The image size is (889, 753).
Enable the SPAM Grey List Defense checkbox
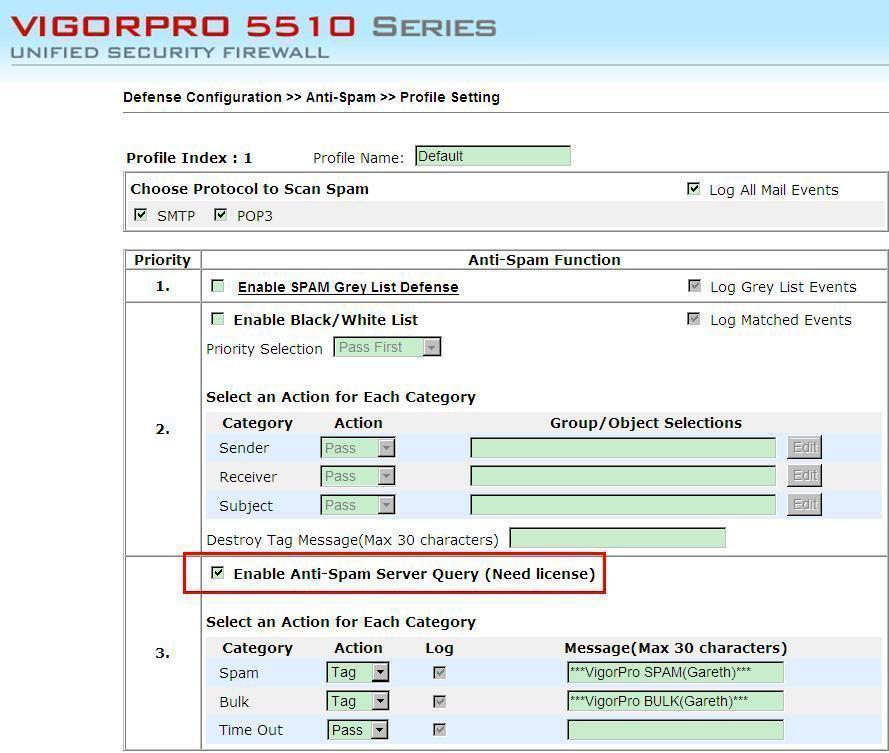click(x=218, y=286)
